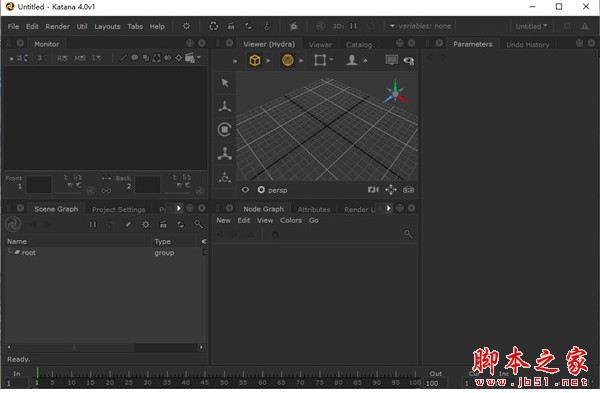This screenshot has width=600, height=393.
Task: Switch to the Monitor tab
Action: pyautogui.click(x=47, y=44)
